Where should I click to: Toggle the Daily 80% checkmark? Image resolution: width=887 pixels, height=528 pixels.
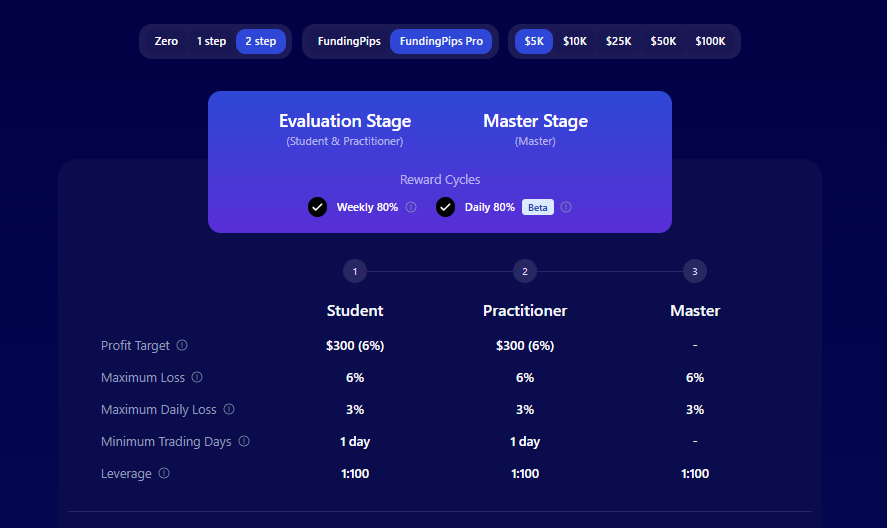tap(445, 207)
